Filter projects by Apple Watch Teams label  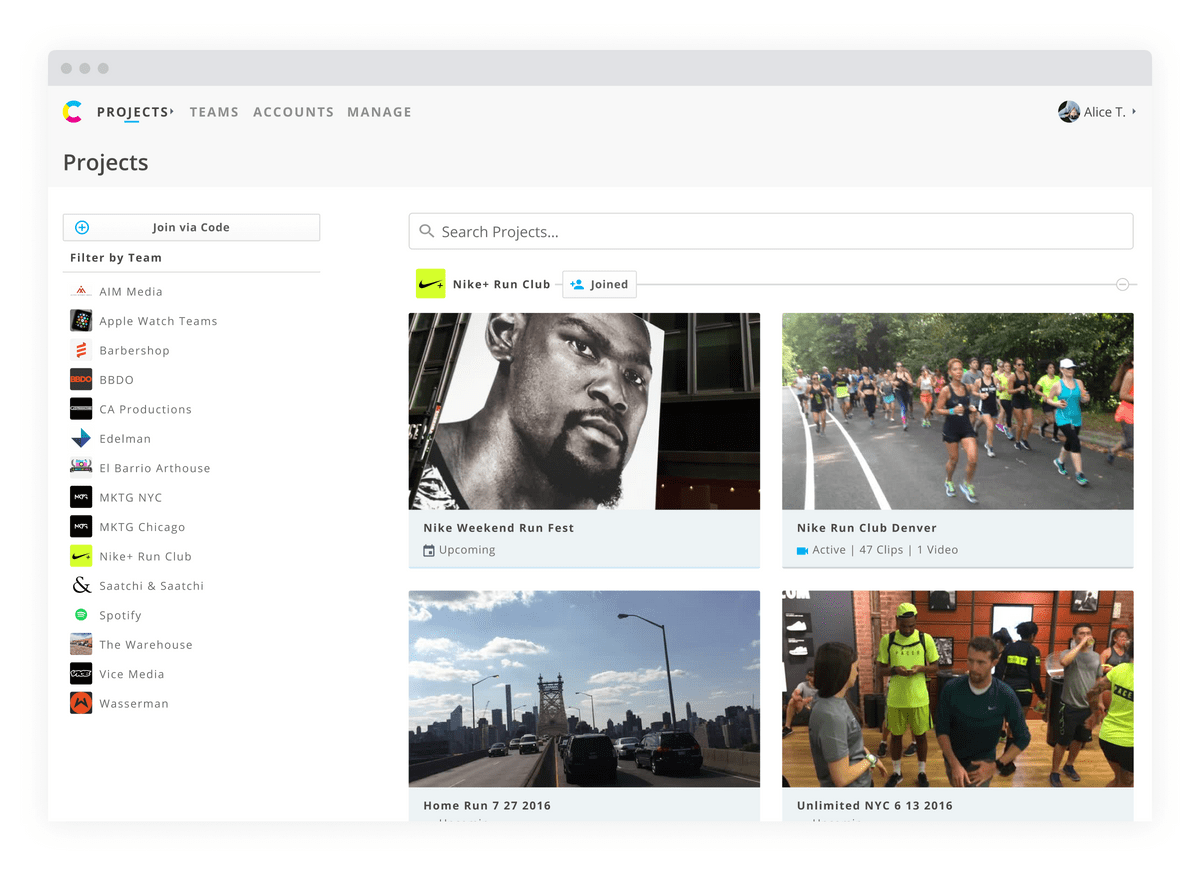(x=158, y=321)
